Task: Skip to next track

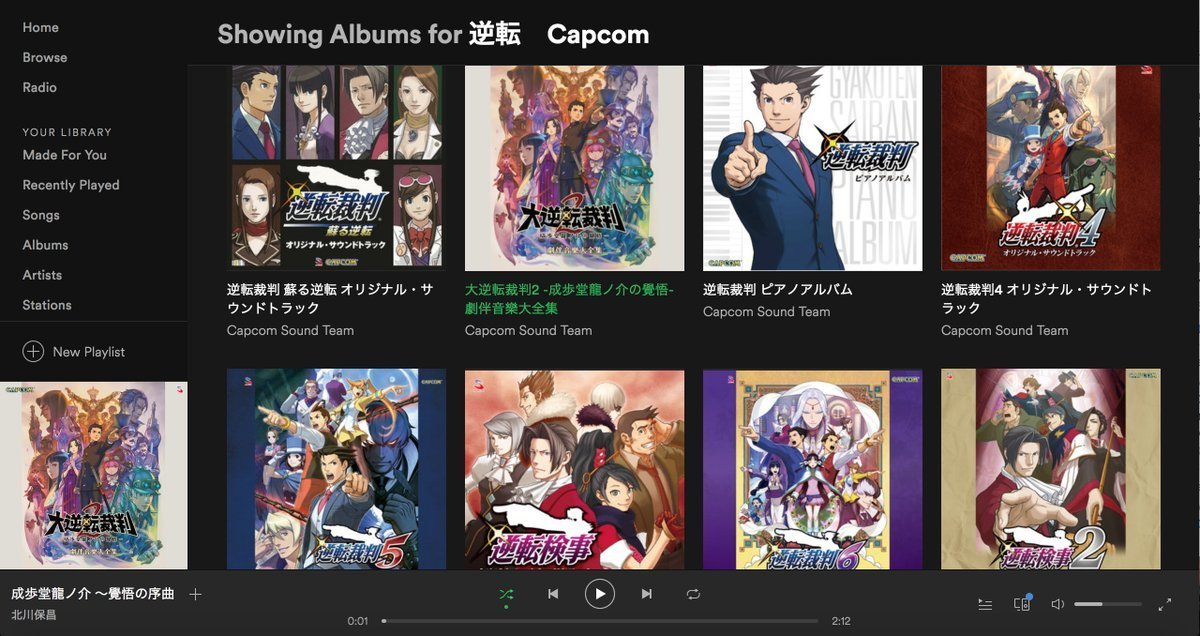Action: [647, 594]
